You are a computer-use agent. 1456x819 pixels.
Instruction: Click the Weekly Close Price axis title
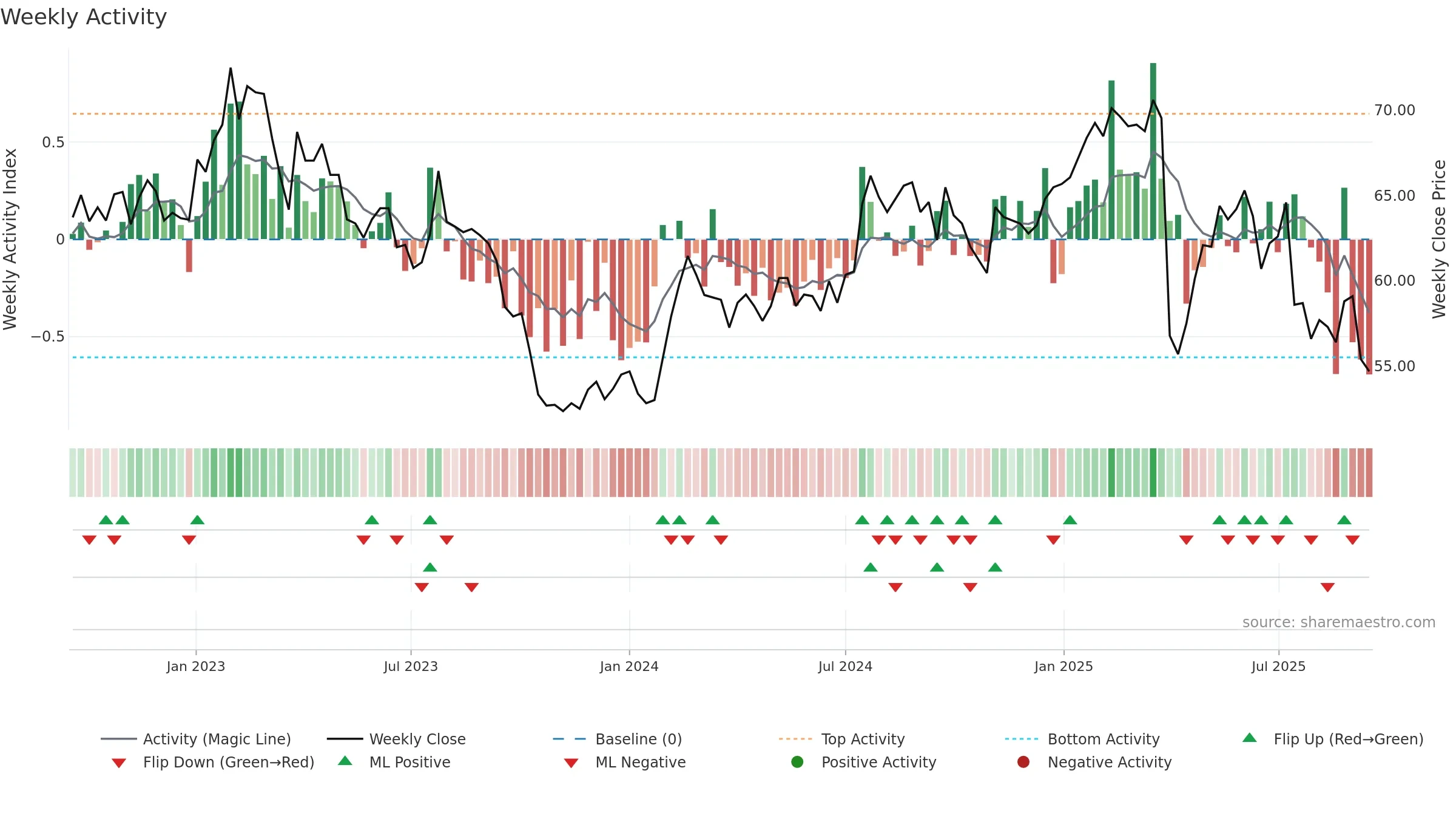1439,239
